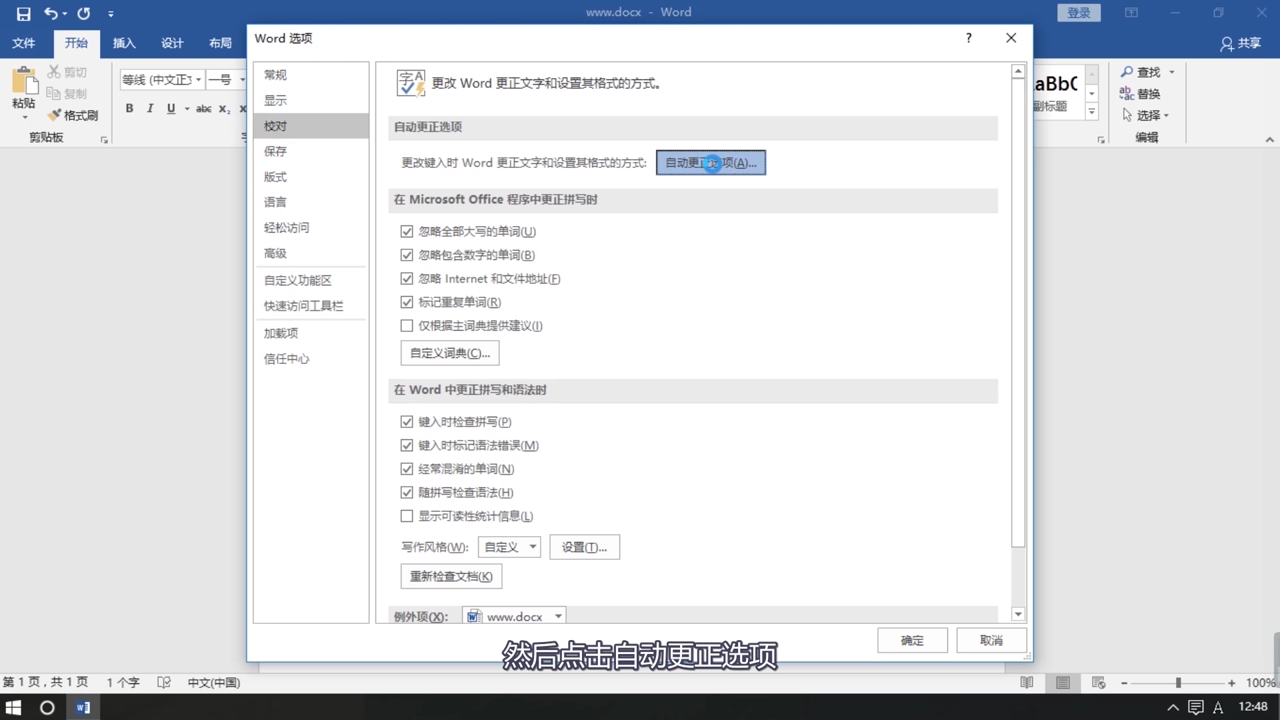Toggle 忽略包含数字的单词 checkbox

(x=407, y=255)
